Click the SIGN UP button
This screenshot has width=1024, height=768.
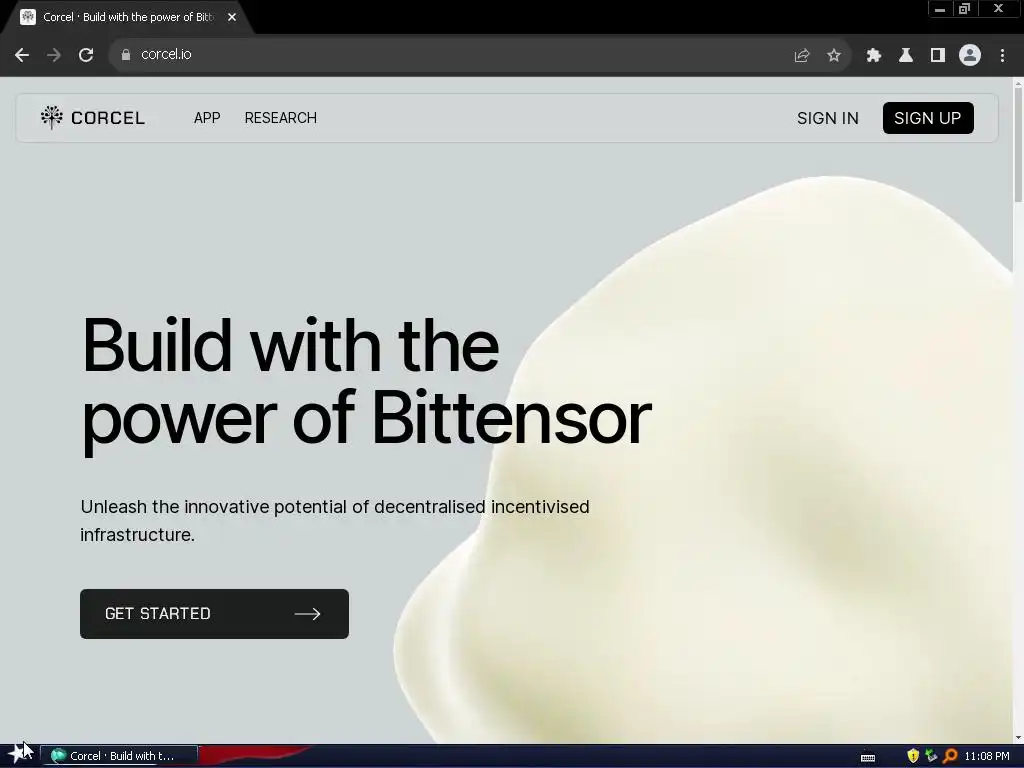click(x=928, y=118)
